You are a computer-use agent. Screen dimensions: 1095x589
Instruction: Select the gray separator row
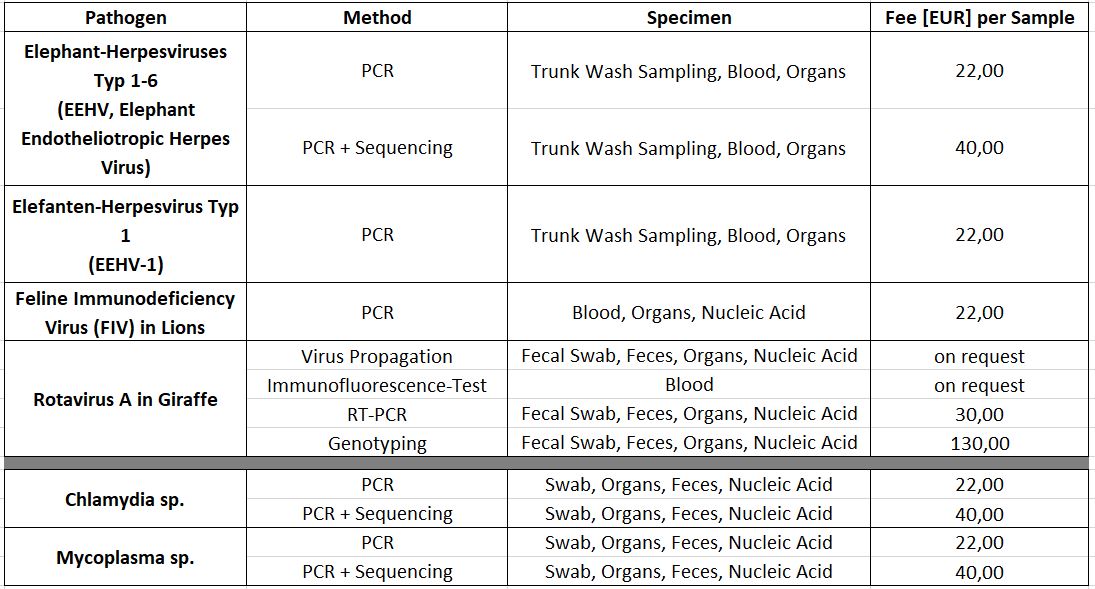tap(546, 463)
